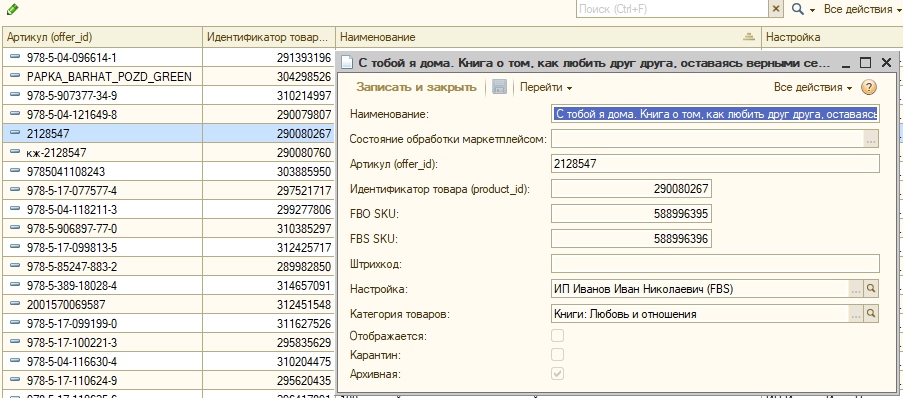Click the identifier cell 314657091
The image size is (903, 398).
pyautogui.click(x=269, y=285)
